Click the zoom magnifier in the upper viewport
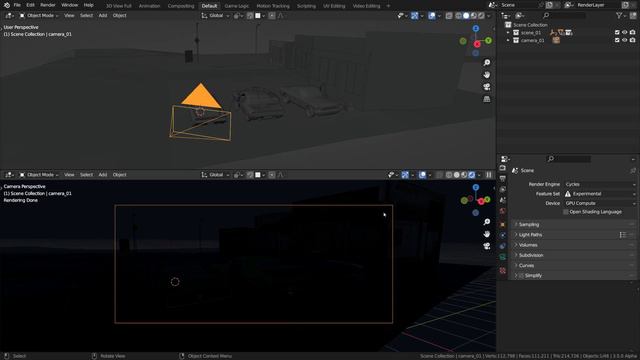This screenshot has height=360, width=640. point(487,62)
